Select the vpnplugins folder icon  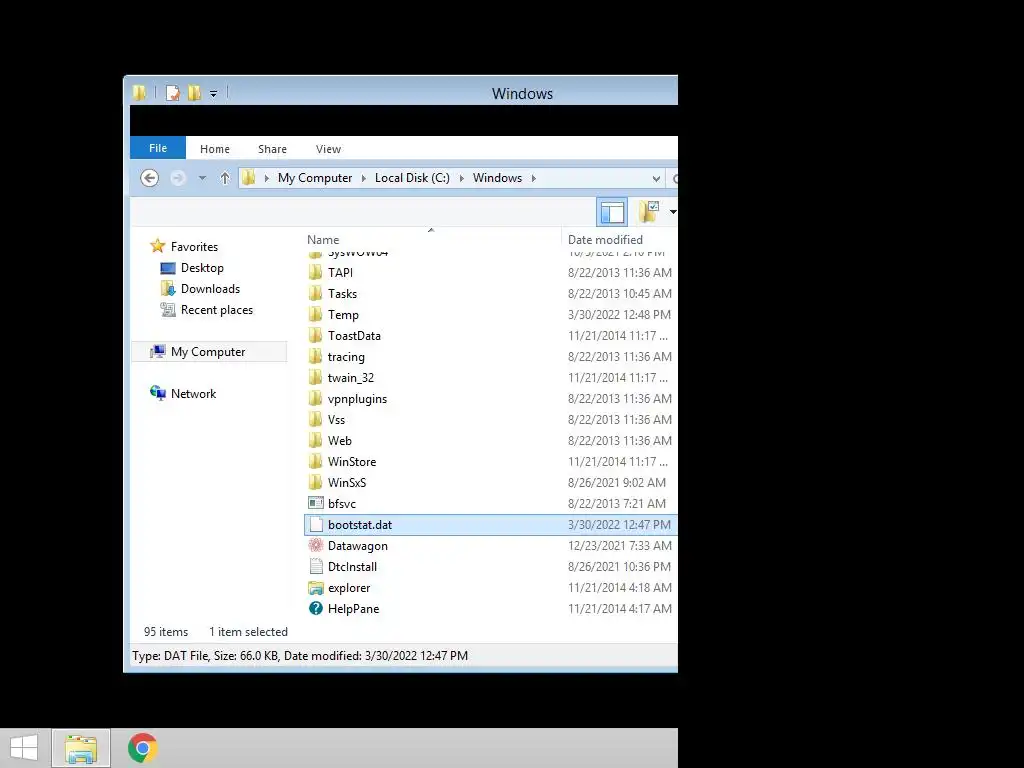pyautogui.click(x=315, y=398)
